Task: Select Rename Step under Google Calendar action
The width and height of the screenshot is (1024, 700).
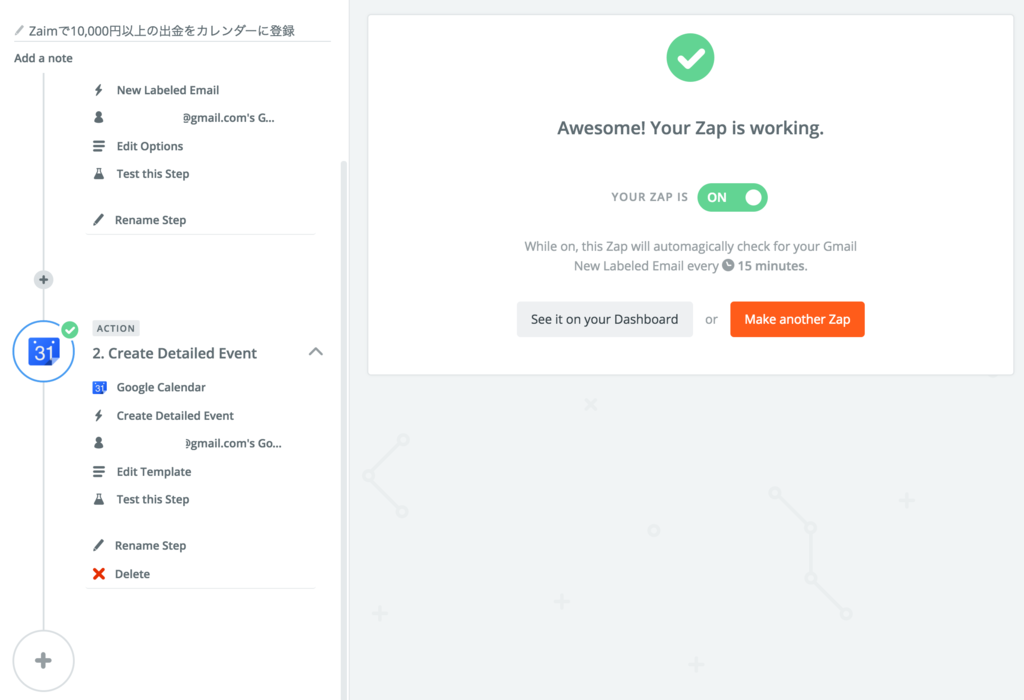Action: [x=150, y=546]
